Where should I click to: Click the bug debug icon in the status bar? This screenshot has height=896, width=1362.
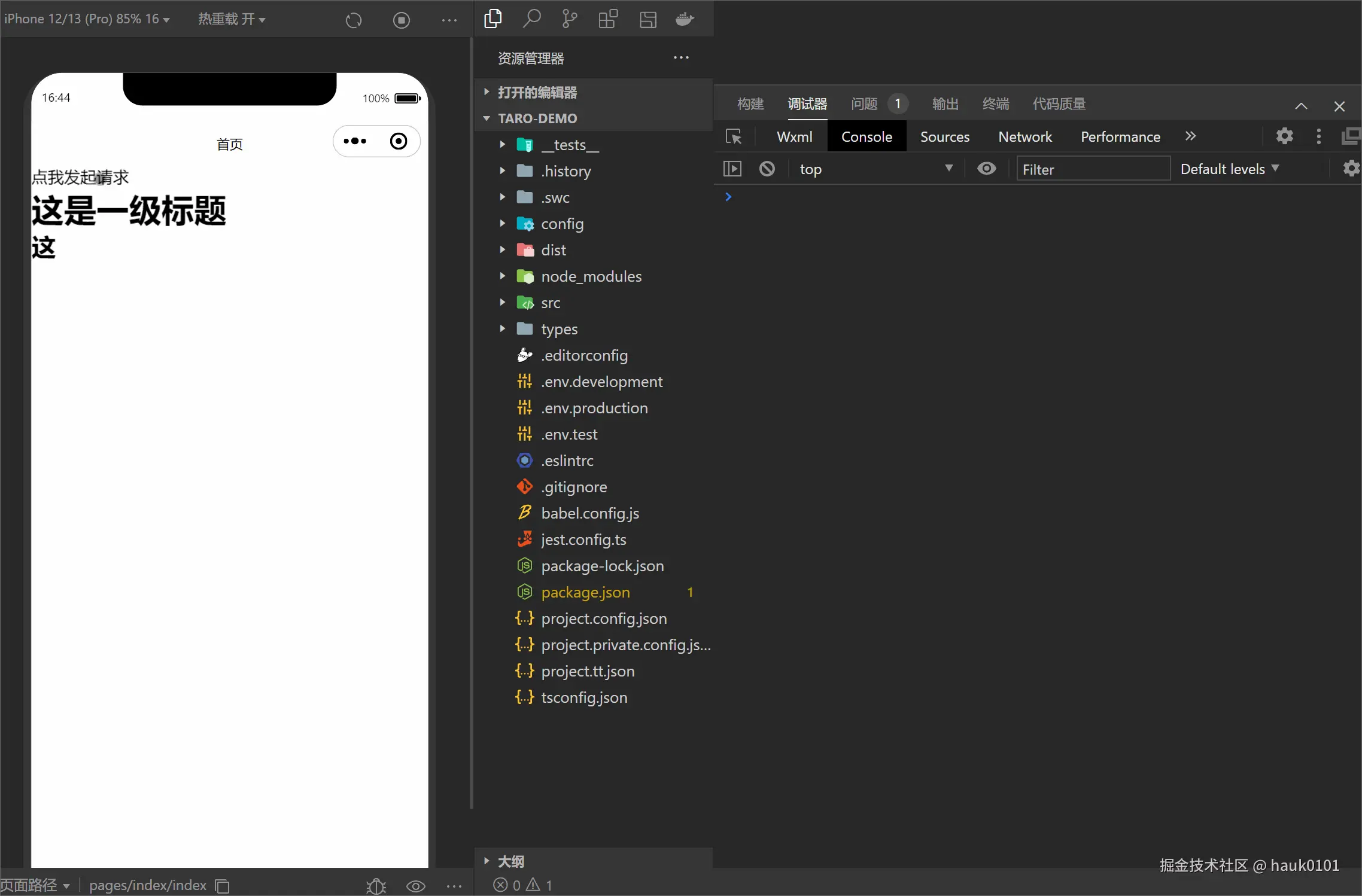tap(375, 886)
